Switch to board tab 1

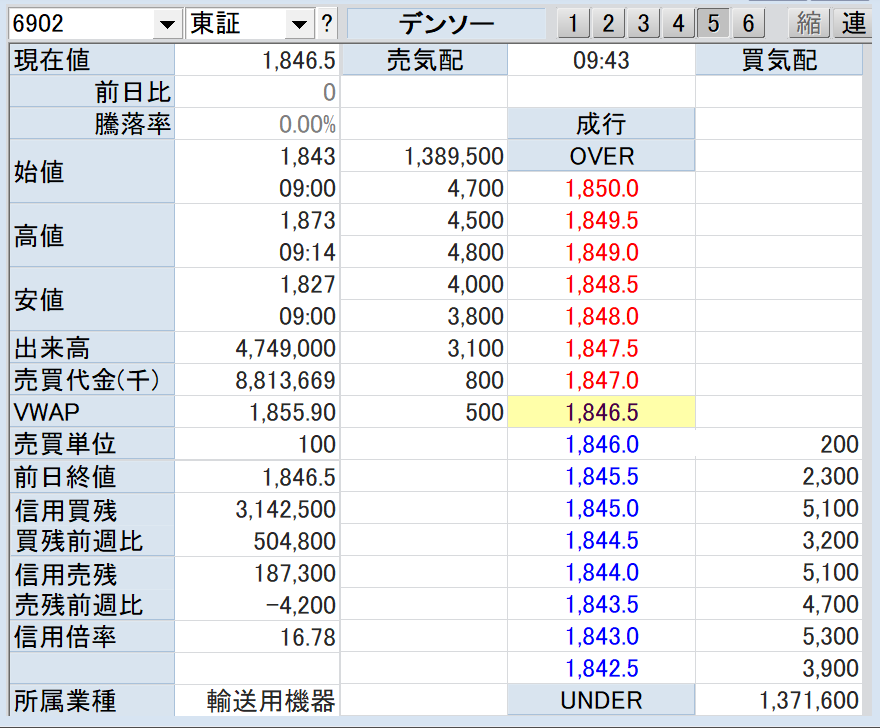pos(571,23)
